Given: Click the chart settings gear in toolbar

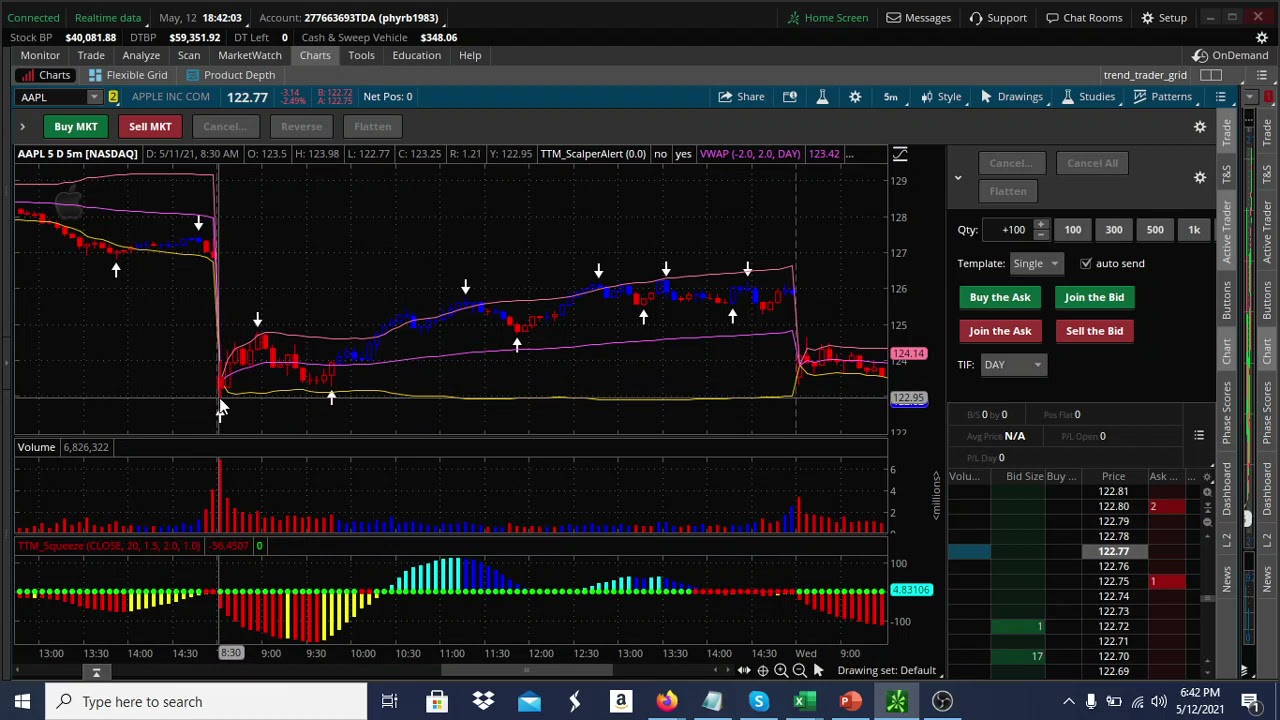Looking at the screenshot, I should tap(855, 97).
